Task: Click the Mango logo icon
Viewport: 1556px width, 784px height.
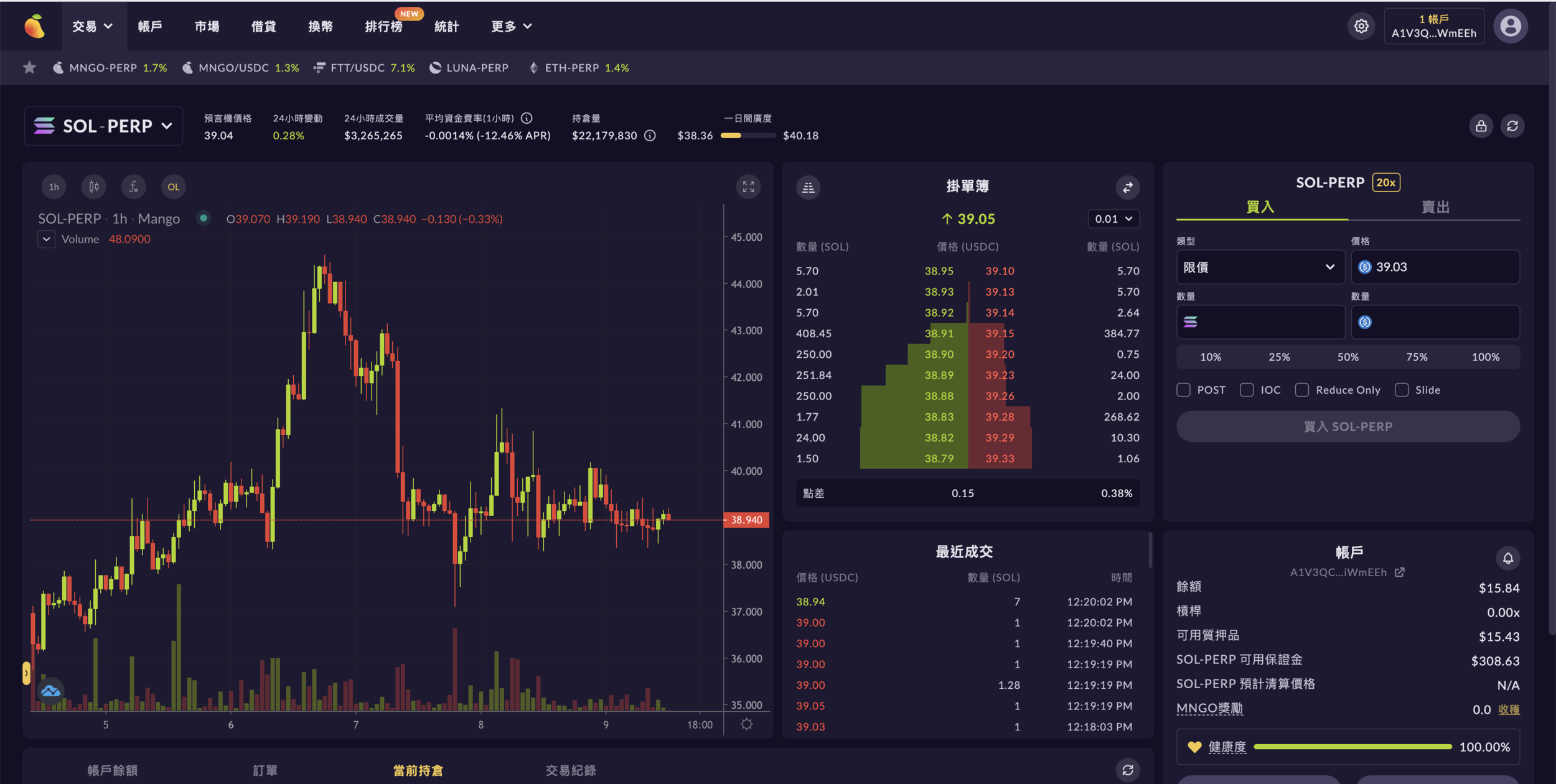Action: tap(35, 26)
